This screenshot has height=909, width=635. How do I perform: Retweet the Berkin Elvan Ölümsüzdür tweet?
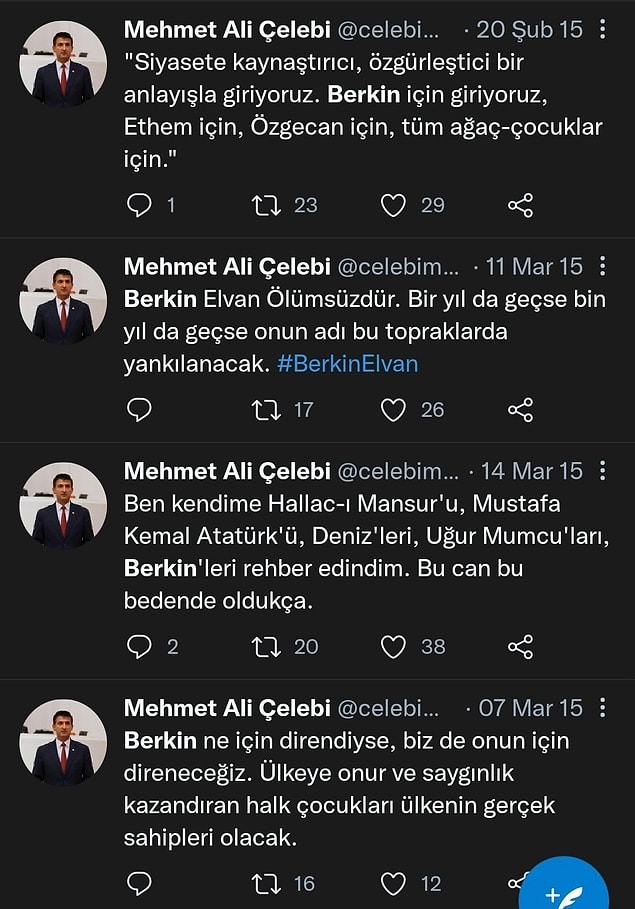coord(266,410)
